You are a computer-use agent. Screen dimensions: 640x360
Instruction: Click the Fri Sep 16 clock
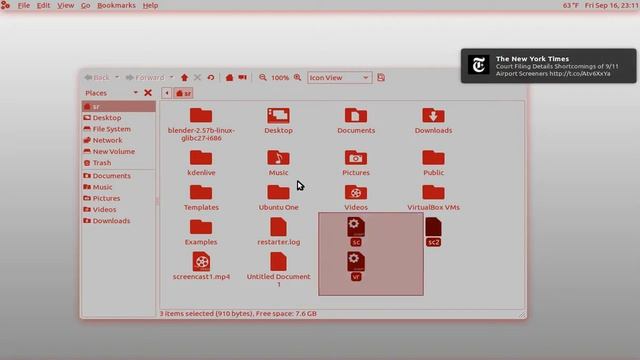pyautogui.click(x=611, y=5)
